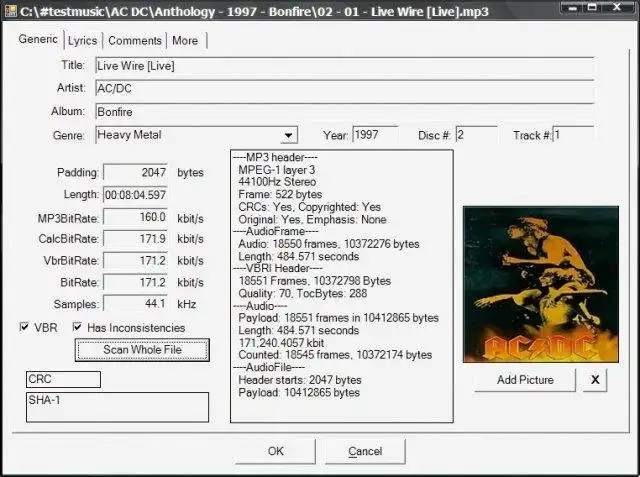The width and height of the screenshot is (640, 477).
Task: Click the '171,240.4057 kbit' line
Action: (x=281, y=343)
